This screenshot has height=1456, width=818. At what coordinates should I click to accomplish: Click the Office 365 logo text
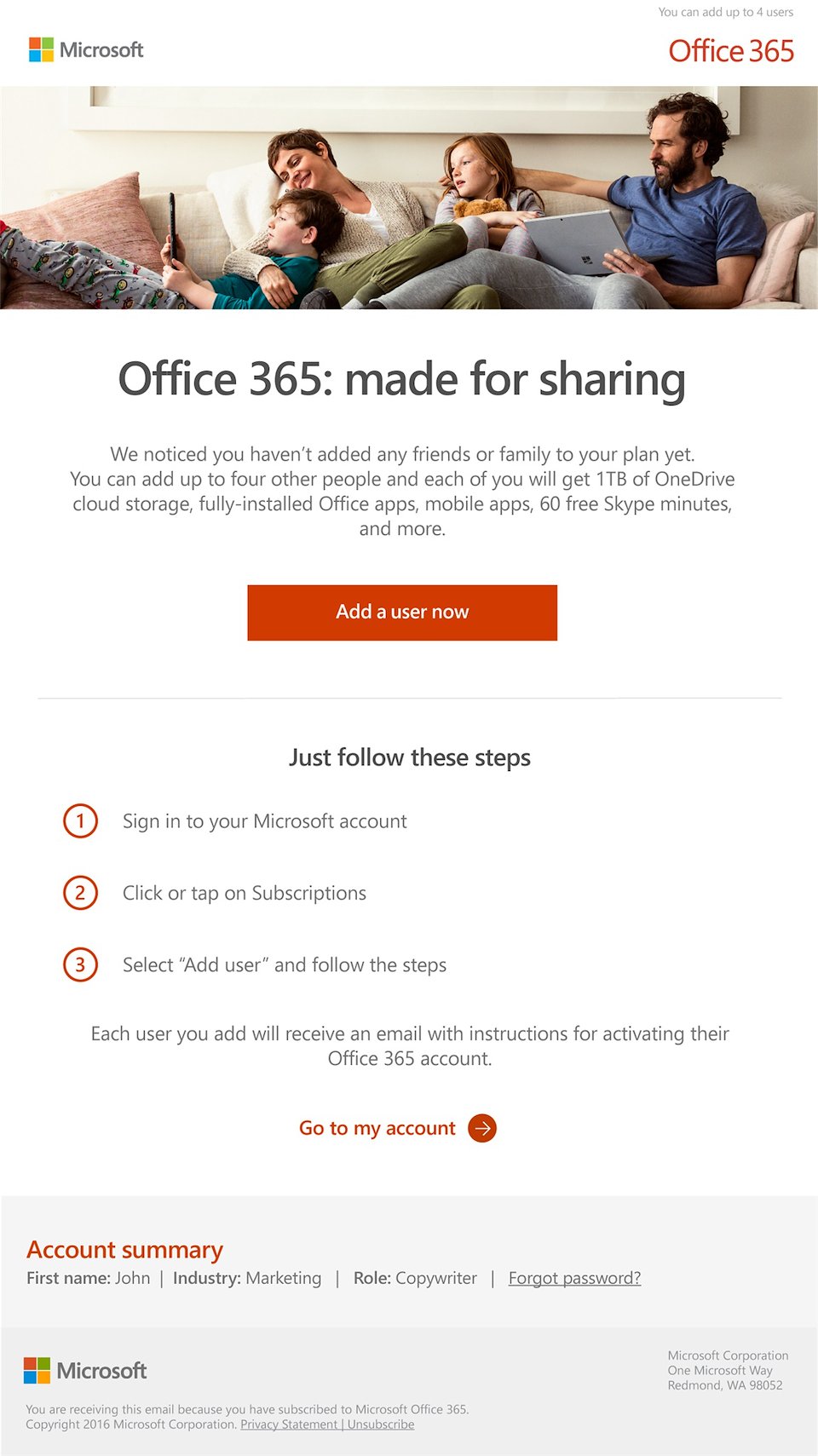[730, 51]
